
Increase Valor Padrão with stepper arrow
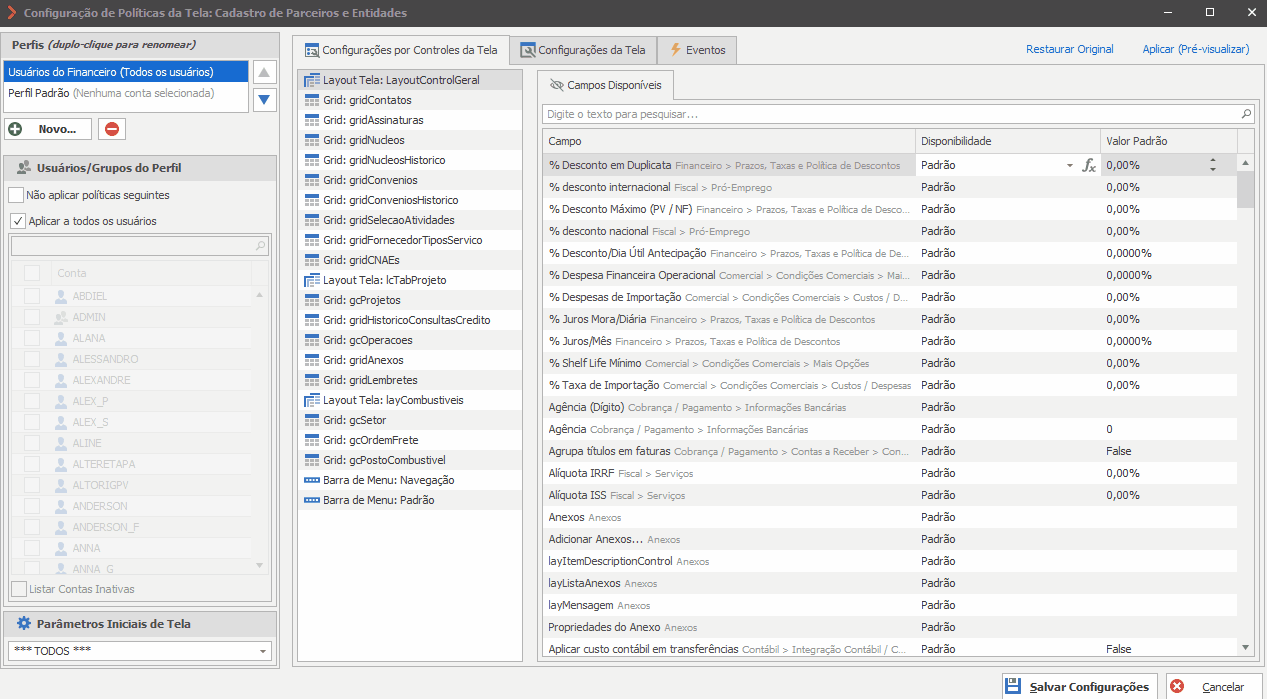(1213, 161)
